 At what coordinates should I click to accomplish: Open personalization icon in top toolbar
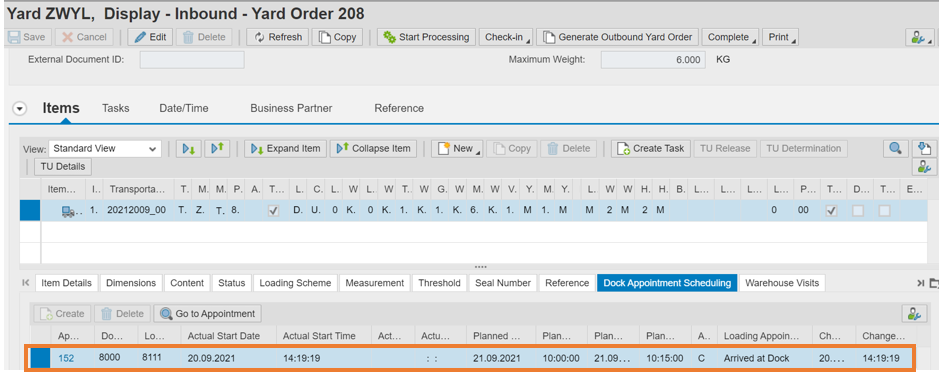[920, 37]
